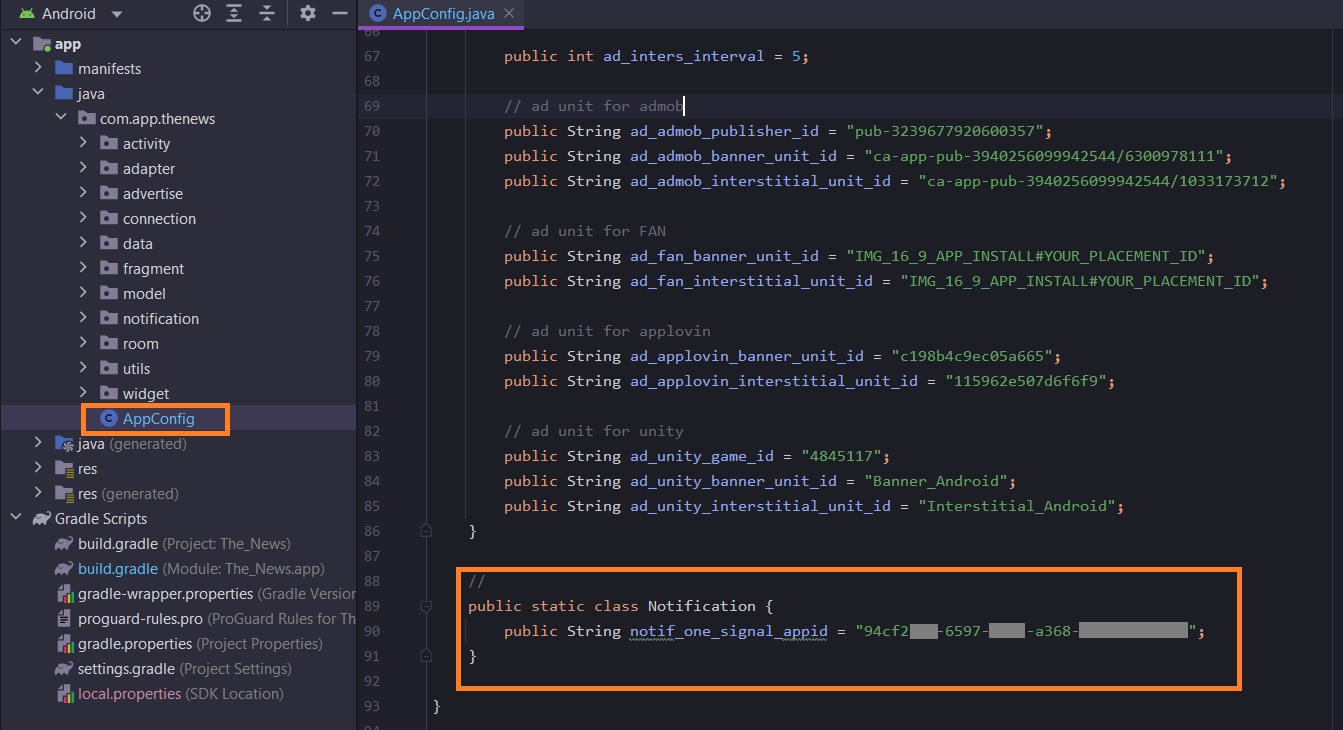
Task: Open project view settings gear
Action: [308, 14]
